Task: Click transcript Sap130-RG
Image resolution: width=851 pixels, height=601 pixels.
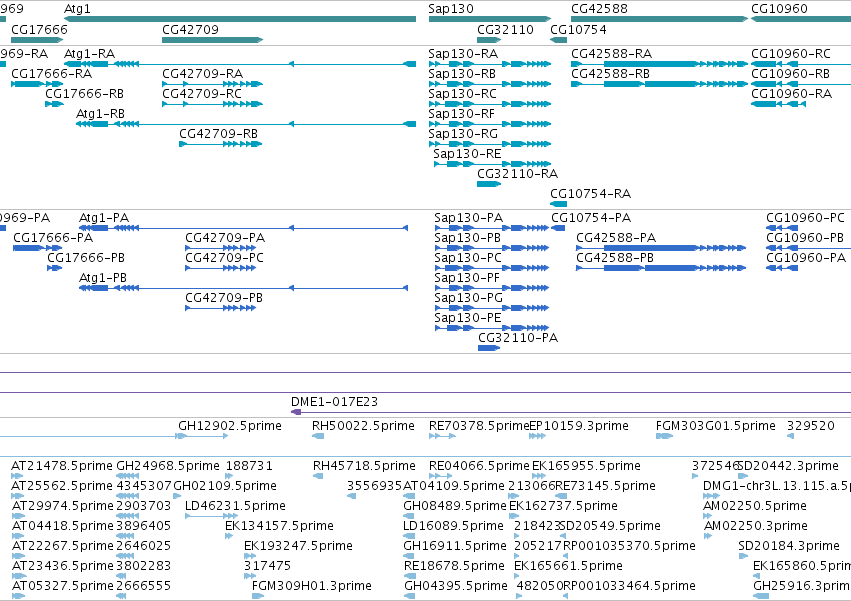Action: (490, 144)
